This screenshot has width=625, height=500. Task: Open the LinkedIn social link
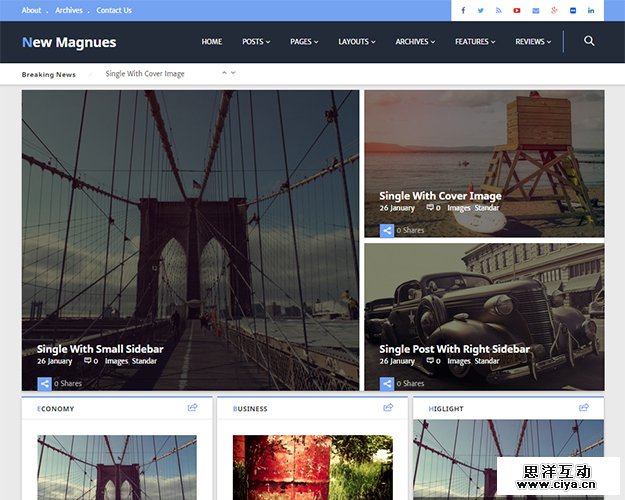click(590, 10)
